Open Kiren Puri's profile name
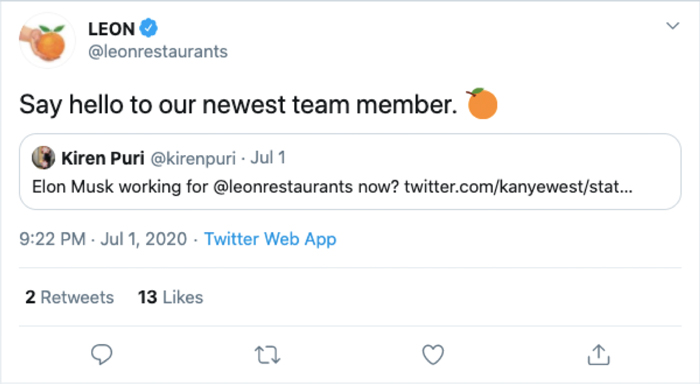The image size is (700, 384). (103, 158)
